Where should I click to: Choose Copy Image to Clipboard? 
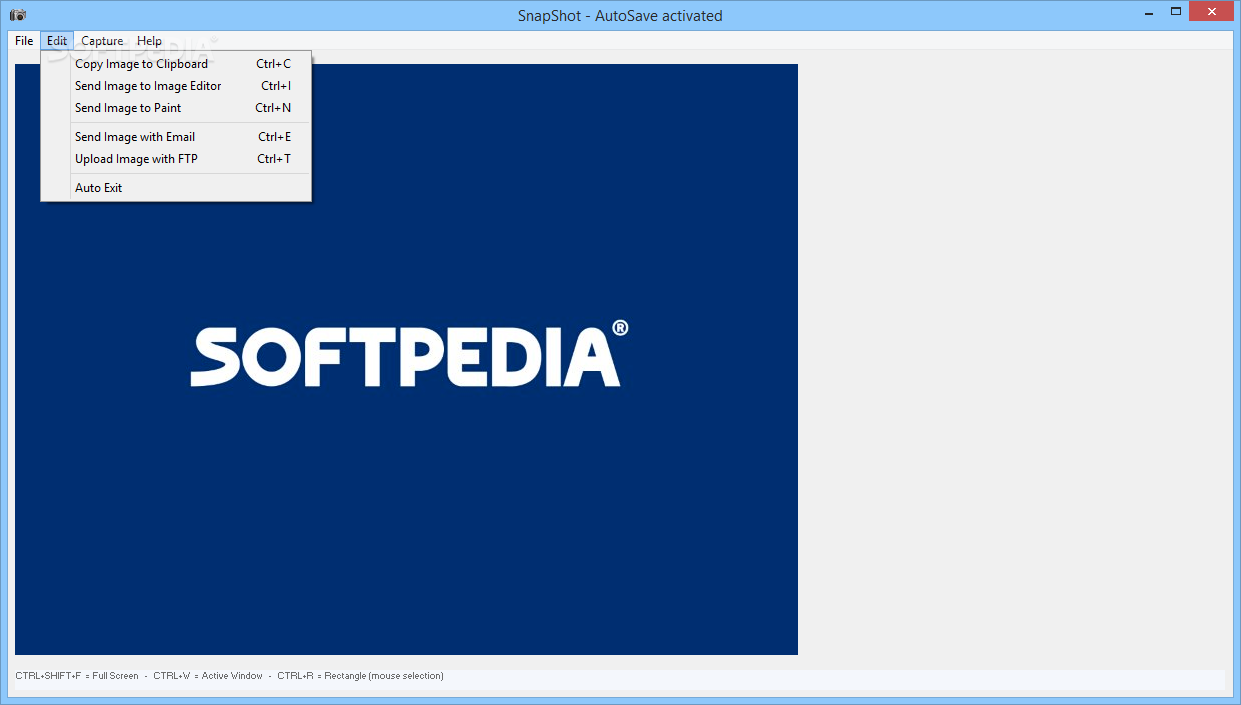[x=176, y=64]
